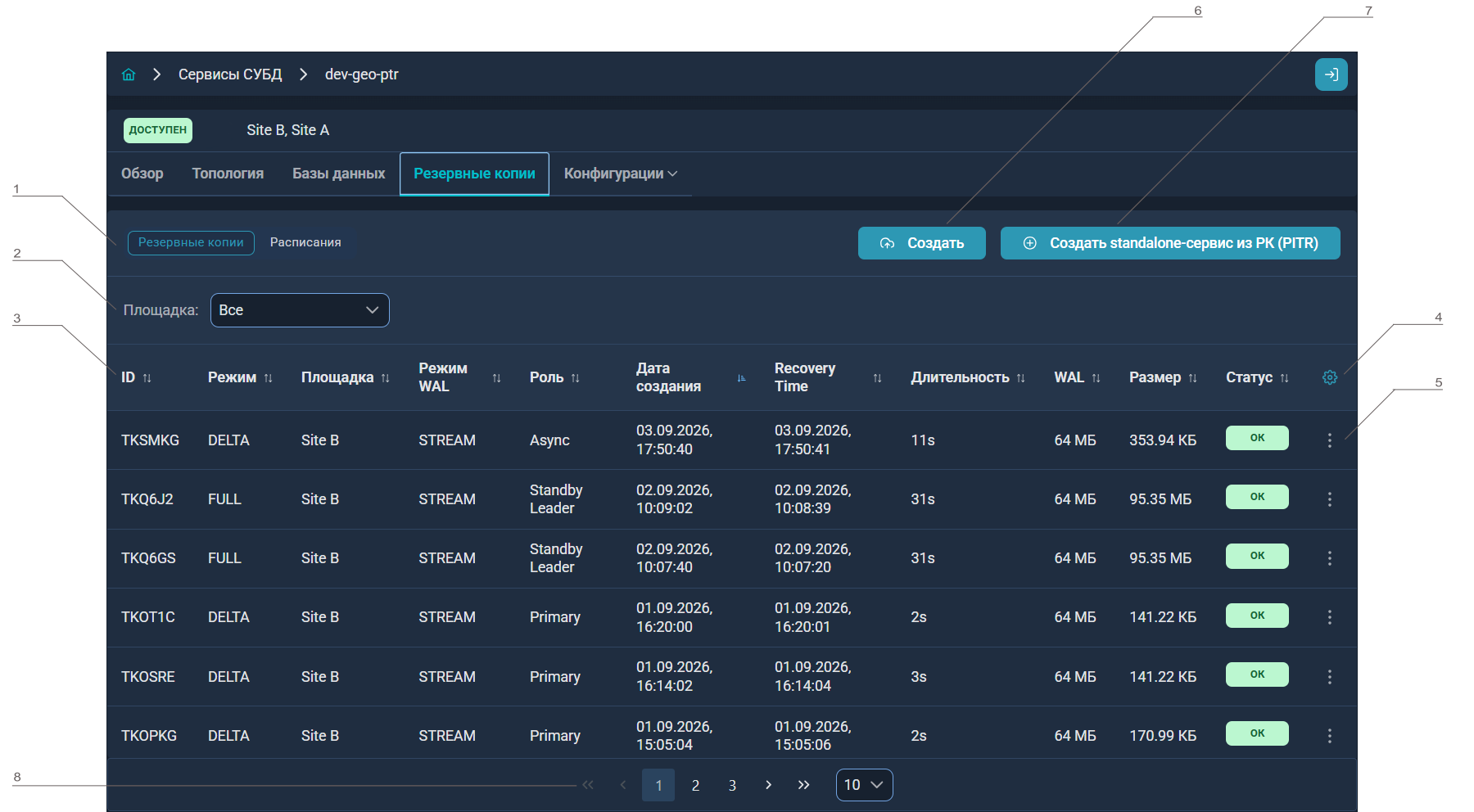Open the Базы данных tab
Image resolution: width=1474 pixels, height=812 pixels.
(x=338, y=174)
